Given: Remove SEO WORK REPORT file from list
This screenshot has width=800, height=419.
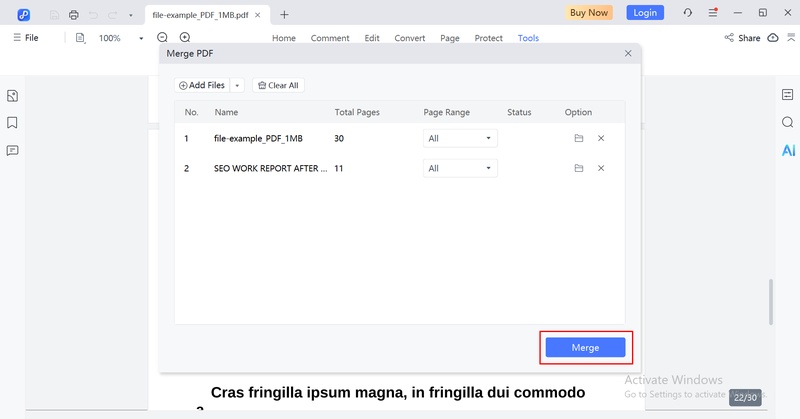Looking at the screenshot, I should coord(601,169).
